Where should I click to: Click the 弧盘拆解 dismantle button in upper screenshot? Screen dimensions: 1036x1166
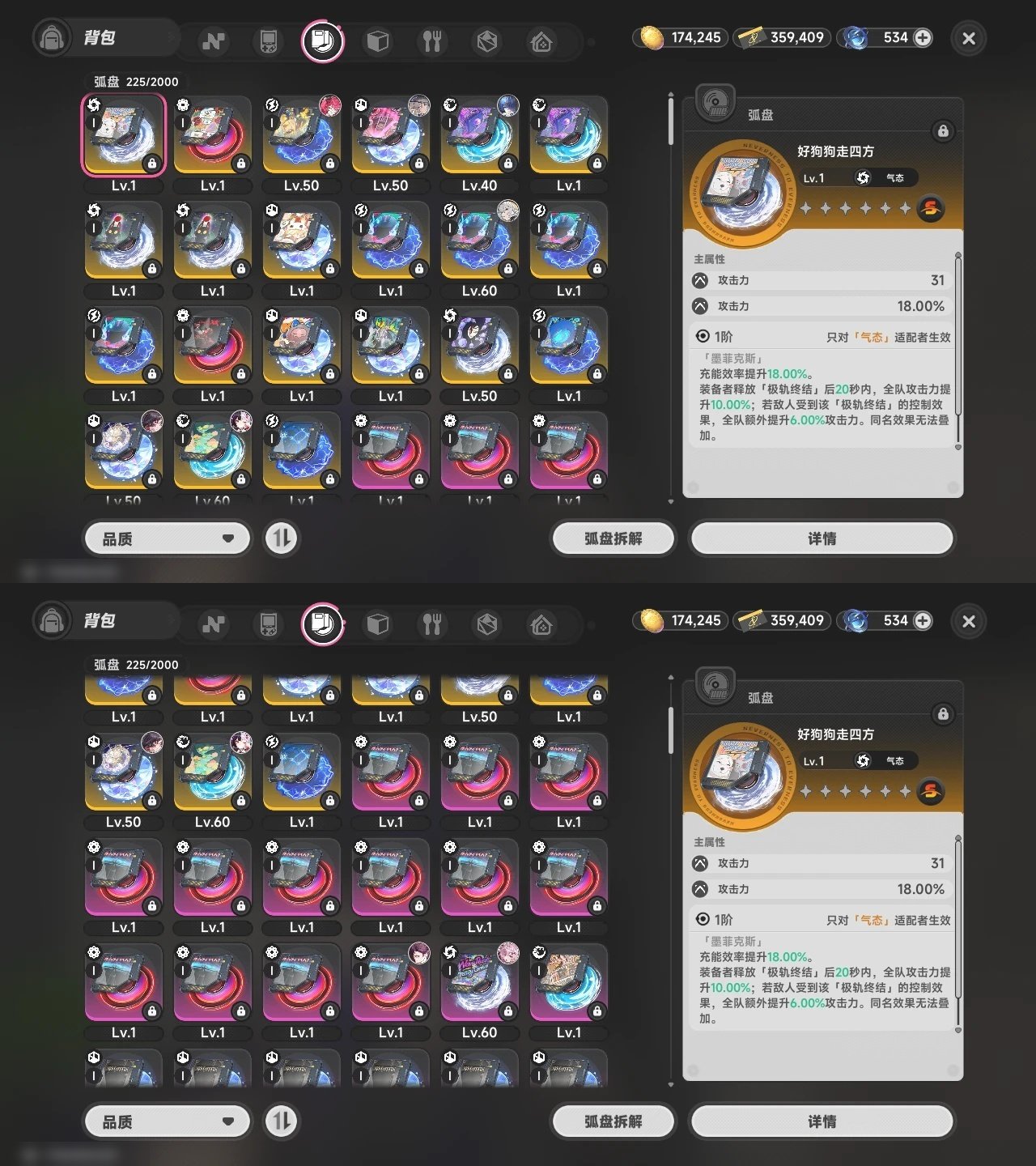(613, 538)
